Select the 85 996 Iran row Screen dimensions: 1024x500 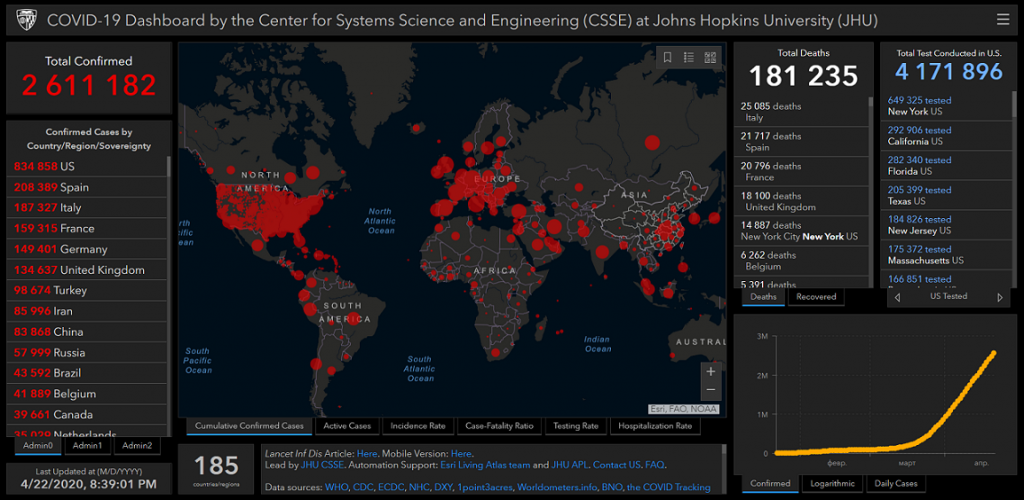(x=88, y=311)
